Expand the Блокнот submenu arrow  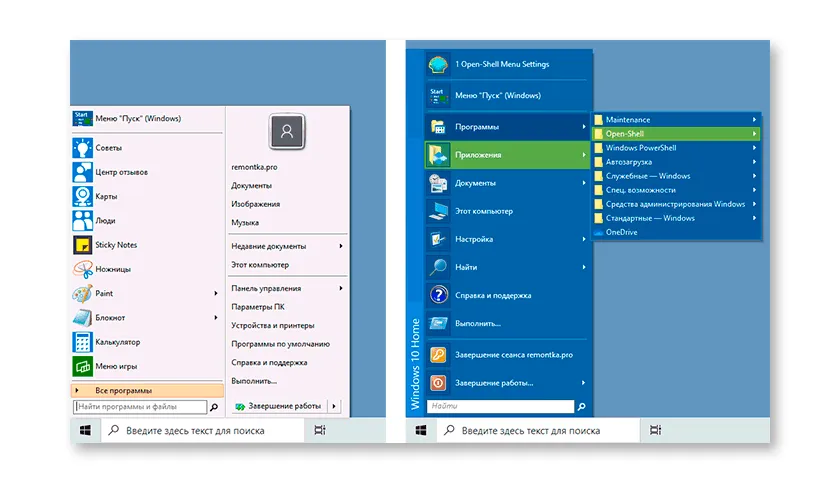pyautogui.click(x=216, y=318)
